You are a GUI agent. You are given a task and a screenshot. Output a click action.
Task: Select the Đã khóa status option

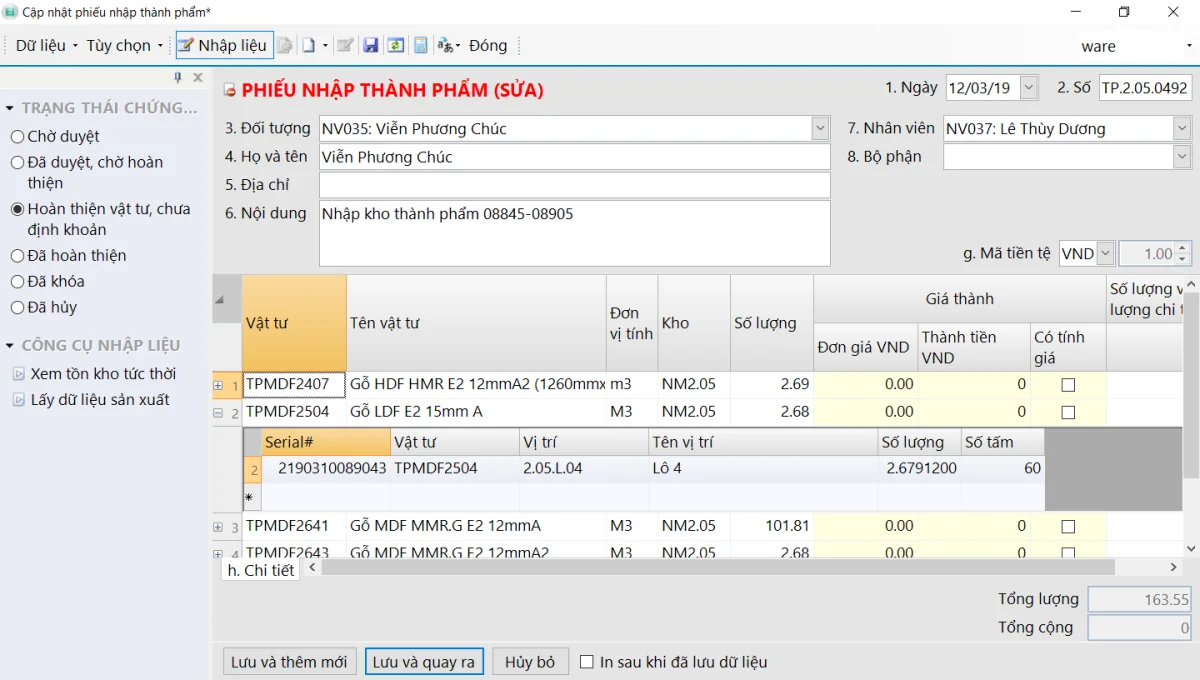(x=18, y=282)
